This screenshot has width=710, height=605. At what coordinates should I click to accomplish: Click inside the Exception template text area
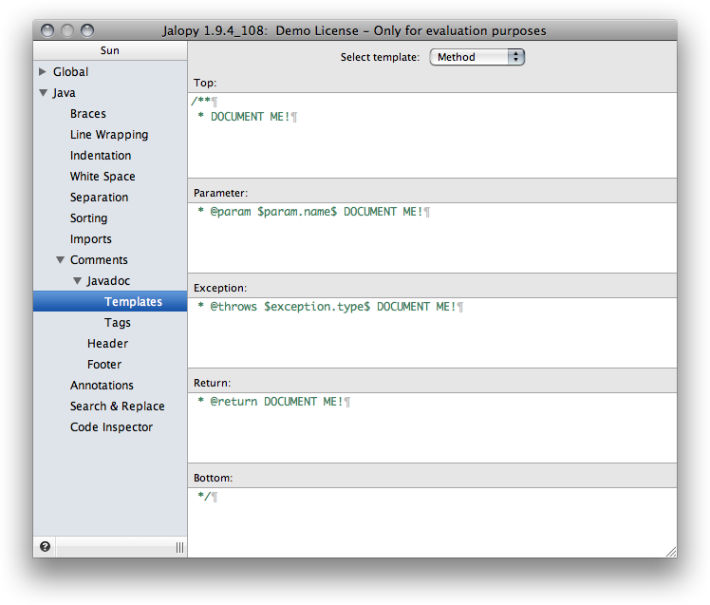pyautogui.click(x=432, y=333)
